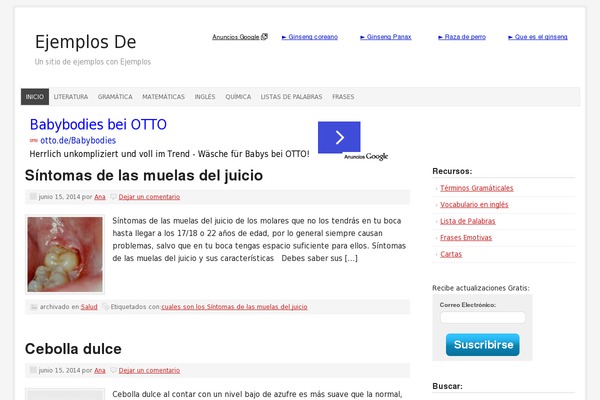Click the cuales son los Síntomas tag link
Viewport: 600px width, 400px height.
pyautogui.click(x=235, y=307)
